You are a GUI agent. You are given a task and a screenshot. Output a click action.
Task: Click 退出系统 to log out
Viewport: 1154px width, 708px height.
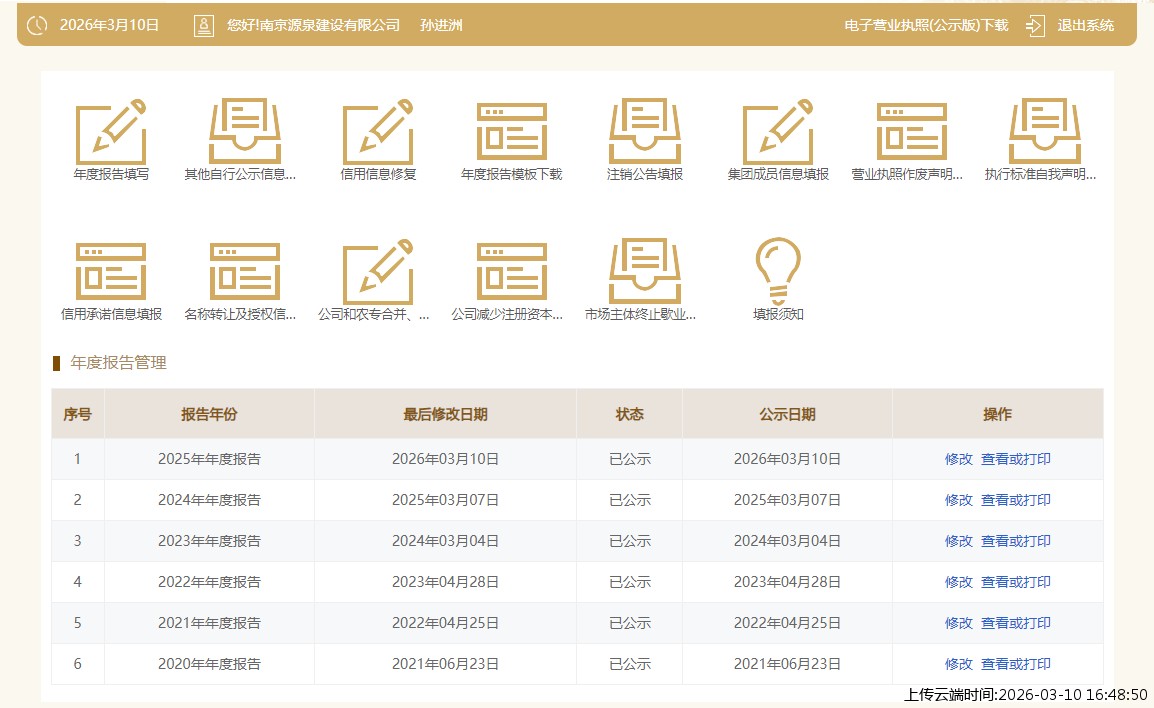tap(1085, 25)
